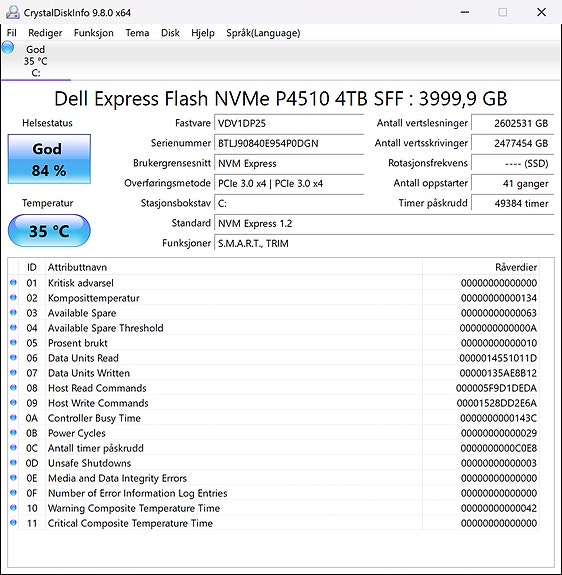The width and height of the screenshot is (562, 575).
Task: Open the Språk(Language) menu
Action: (263, 33)
